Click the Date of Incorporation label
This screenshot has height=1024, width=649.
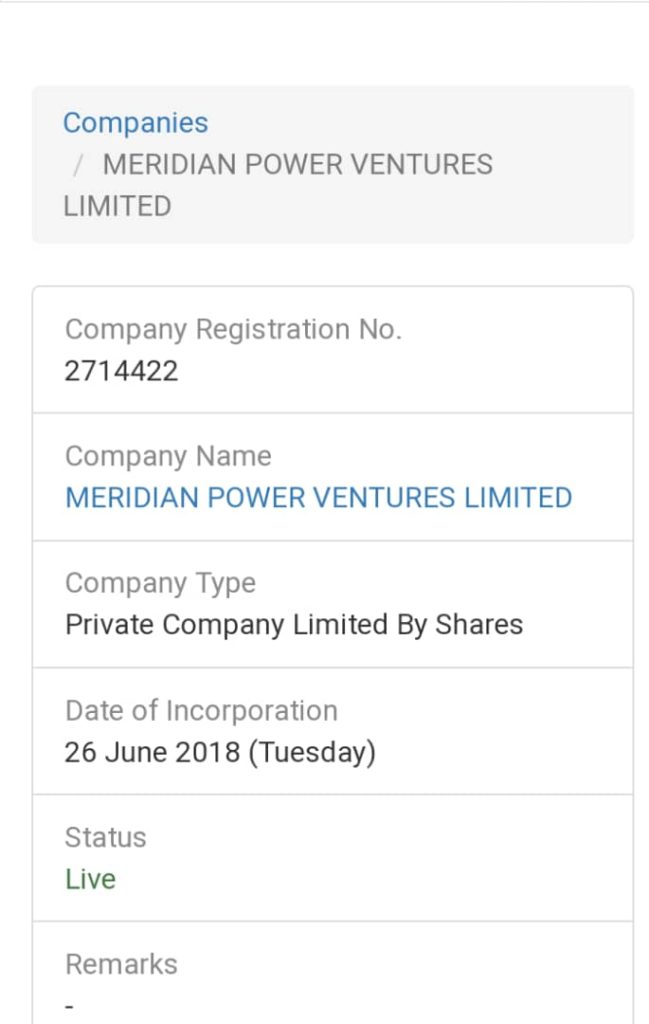[x=201, y=711]
